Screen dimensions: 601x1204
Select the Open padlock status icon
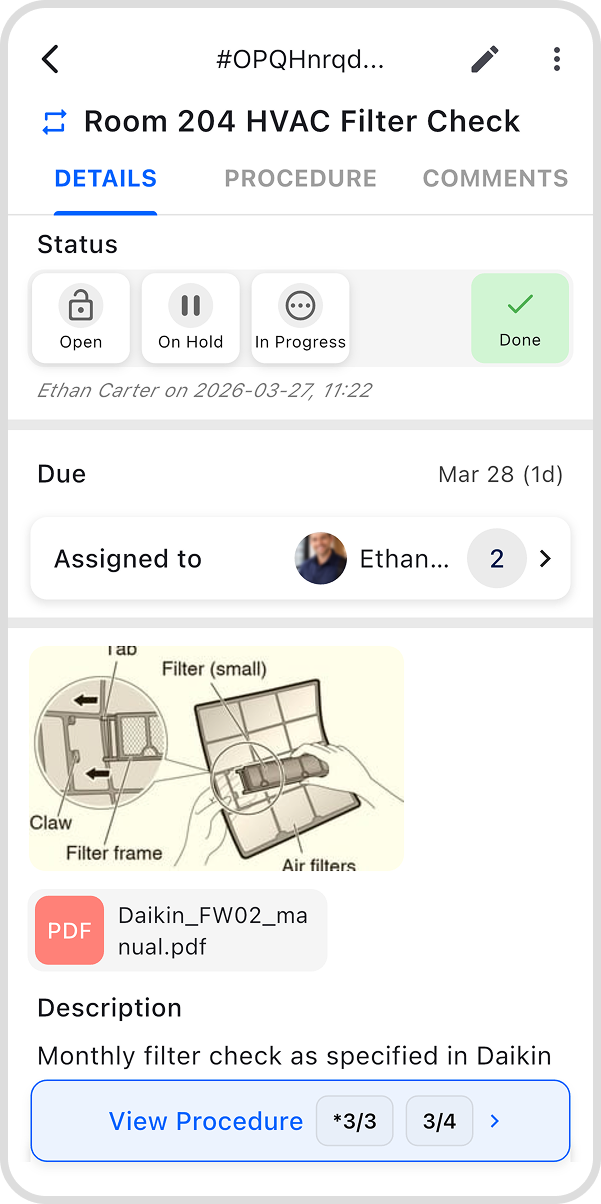click(80, 304)
